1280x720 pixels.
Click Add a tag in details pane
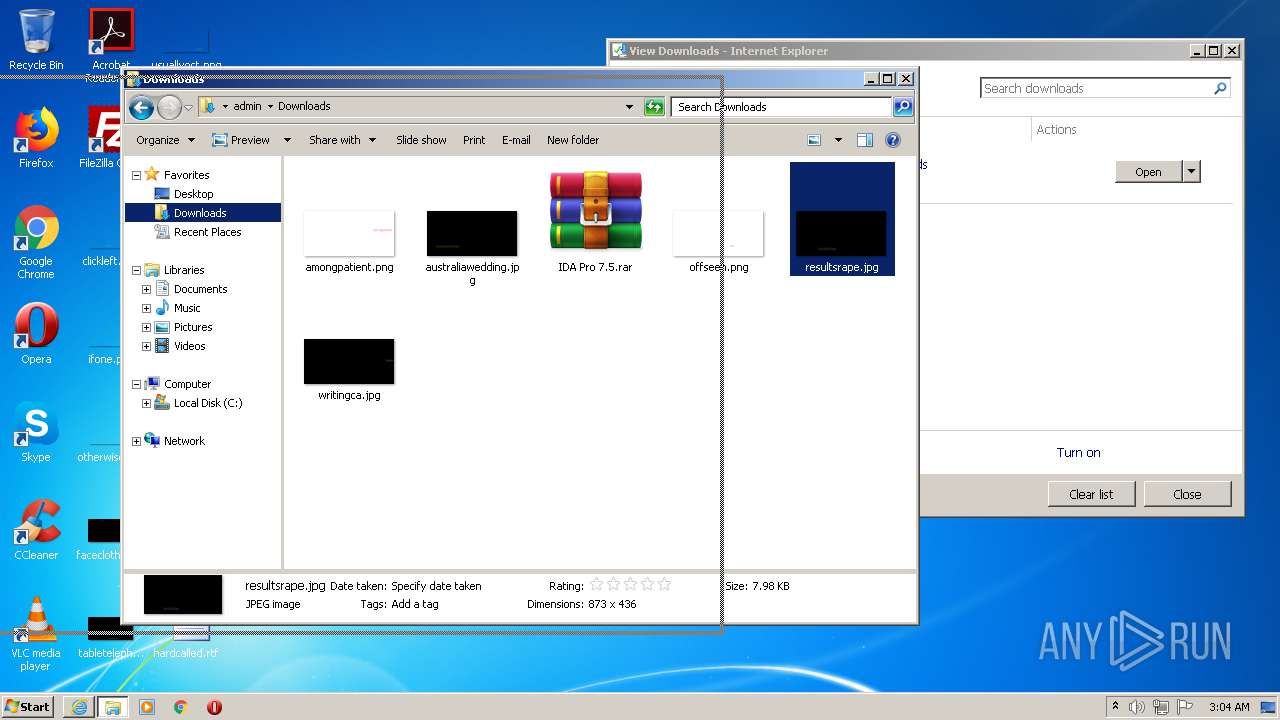pos(415,604)
